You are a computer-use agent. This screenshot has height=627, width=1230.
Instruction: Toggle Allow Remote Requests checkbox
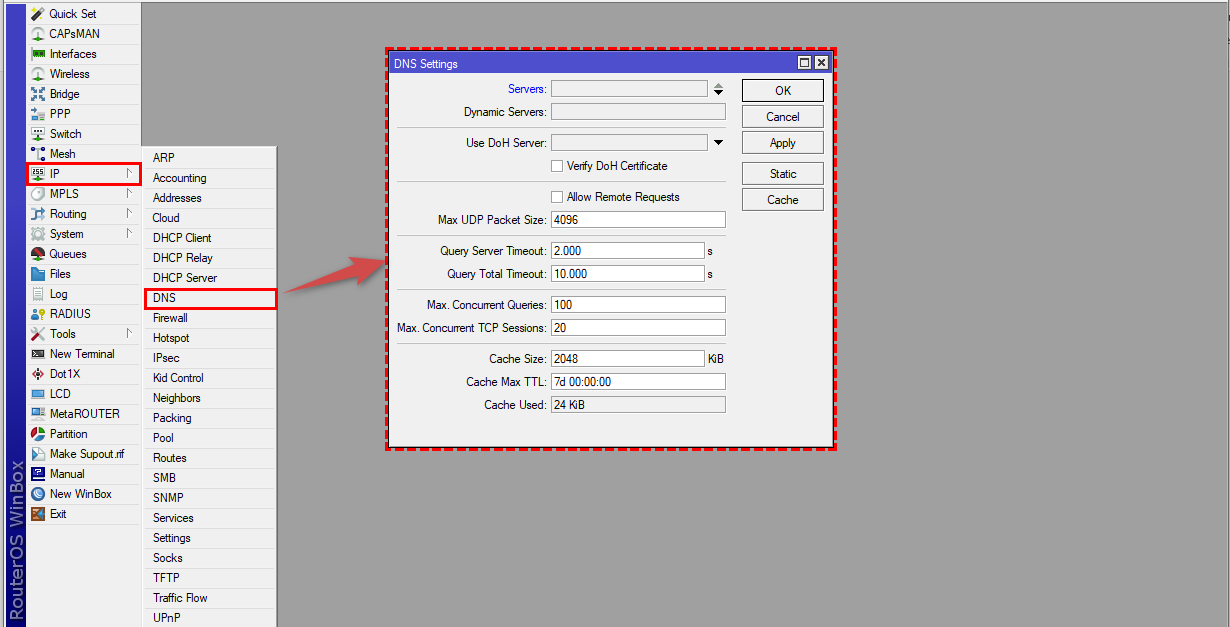point(557,197)
